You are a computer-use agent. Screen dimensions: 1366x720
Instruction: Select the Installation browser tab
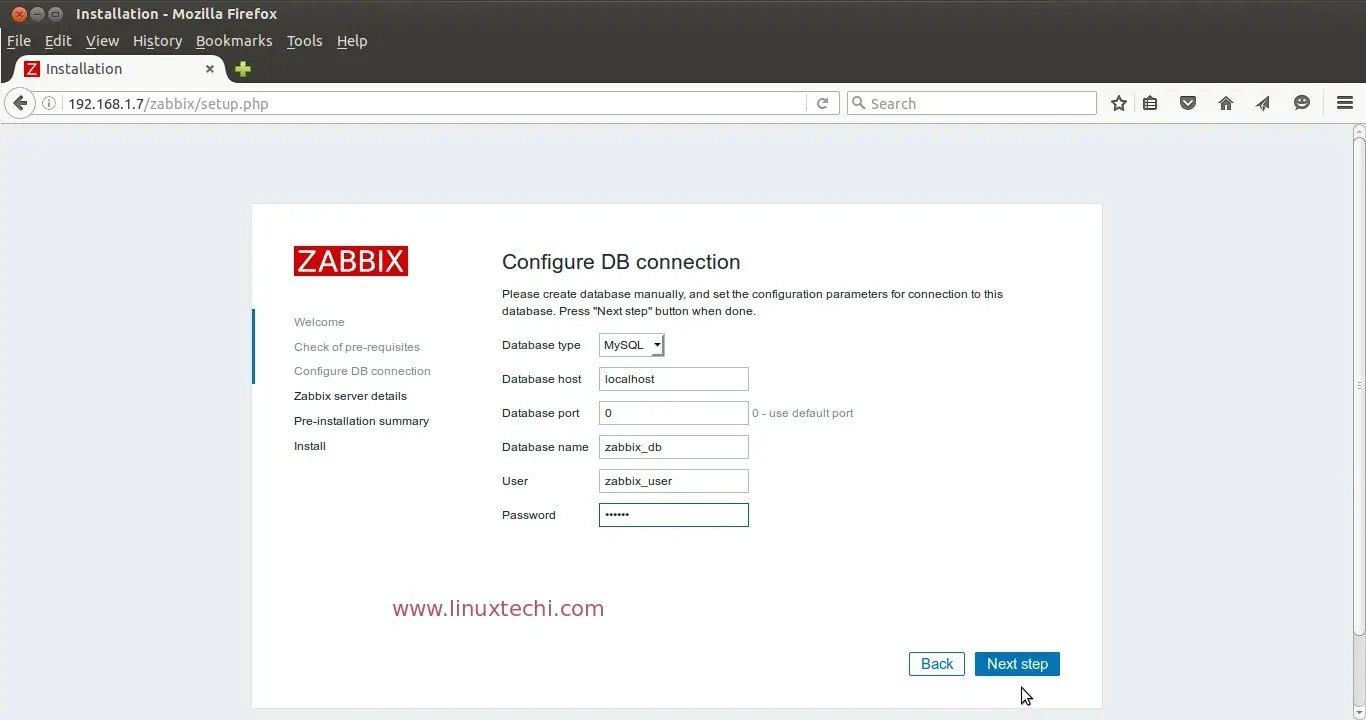point(119,69)
